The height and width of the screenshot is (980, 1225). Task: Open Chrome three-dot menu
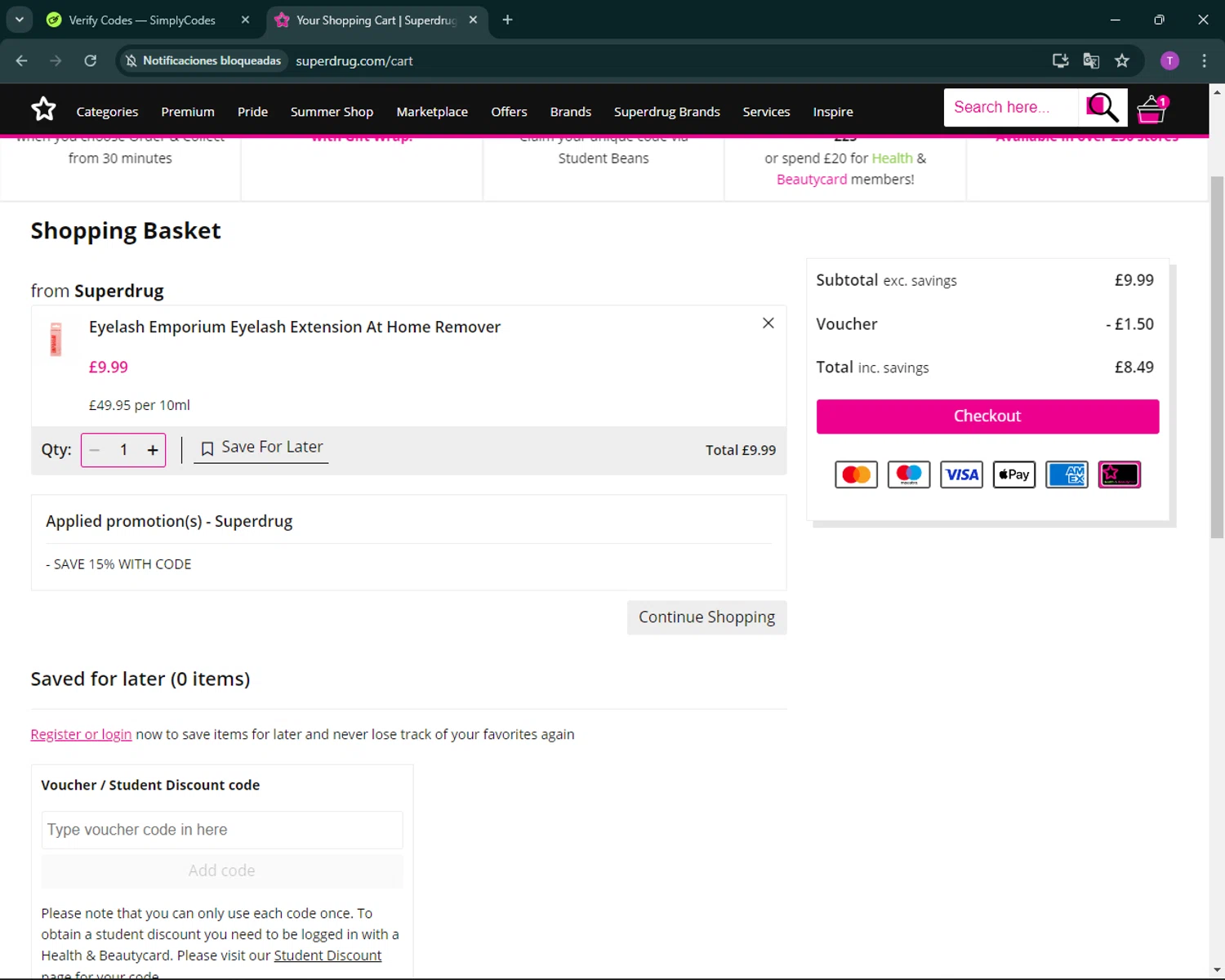1204,60
